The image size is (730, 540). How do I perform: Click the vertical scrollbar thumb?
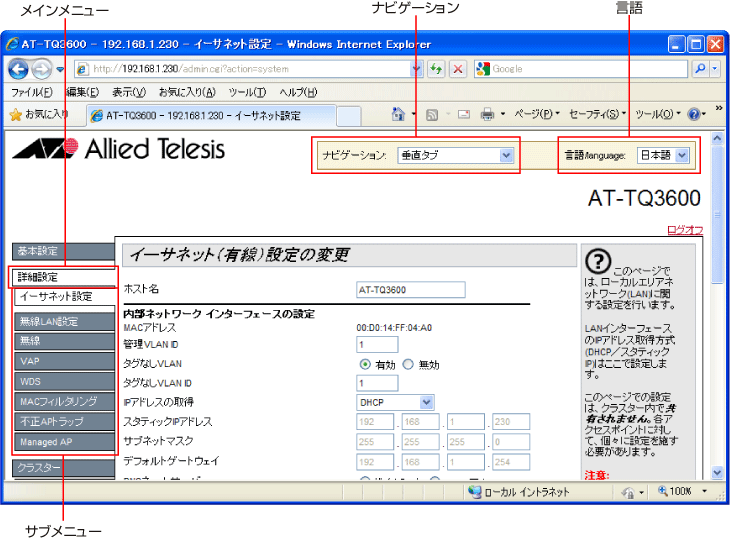tap(717, 214)
